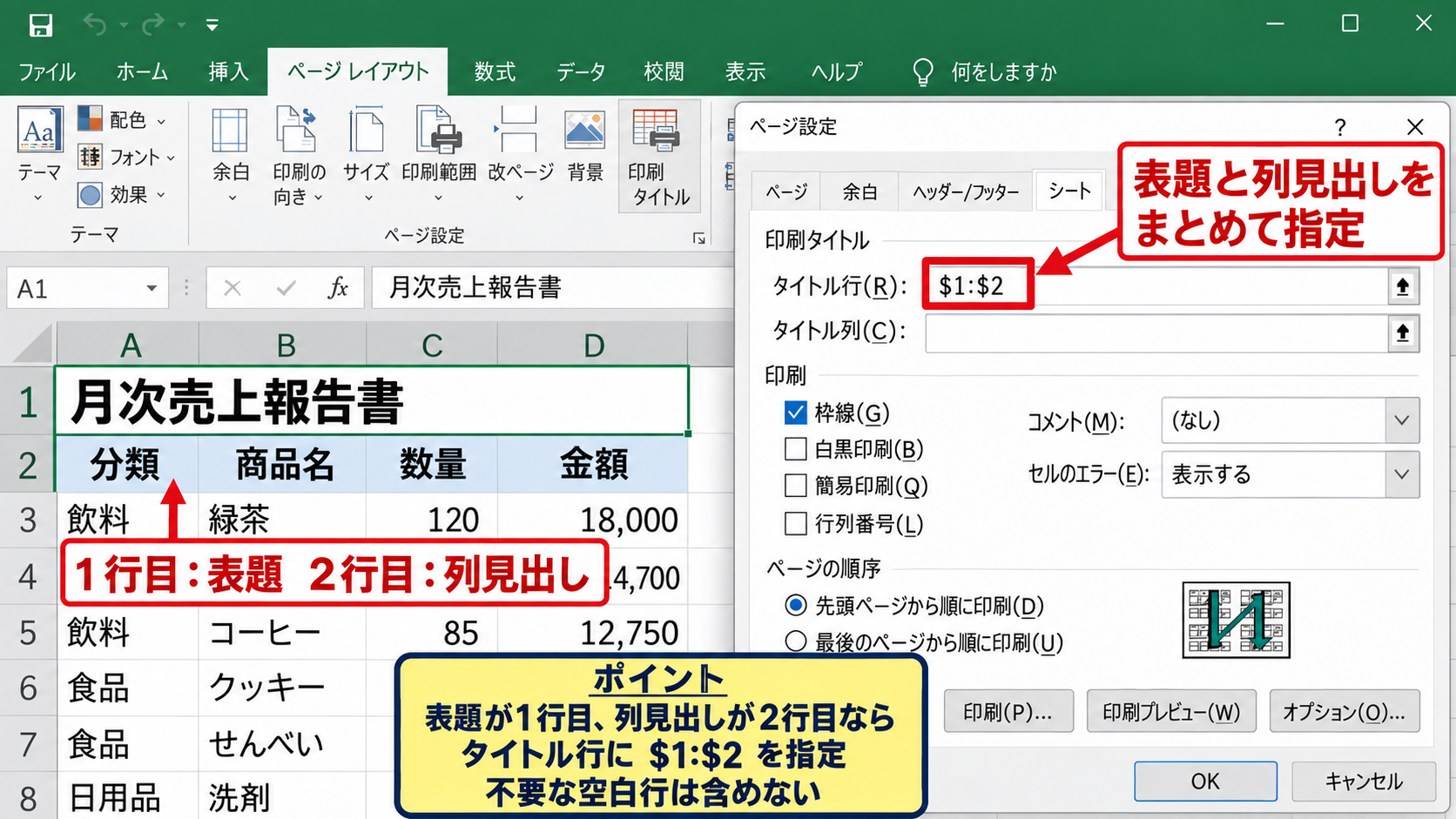
Task: Open ページ設定 group dialog launcher
Action: [698, 238]
